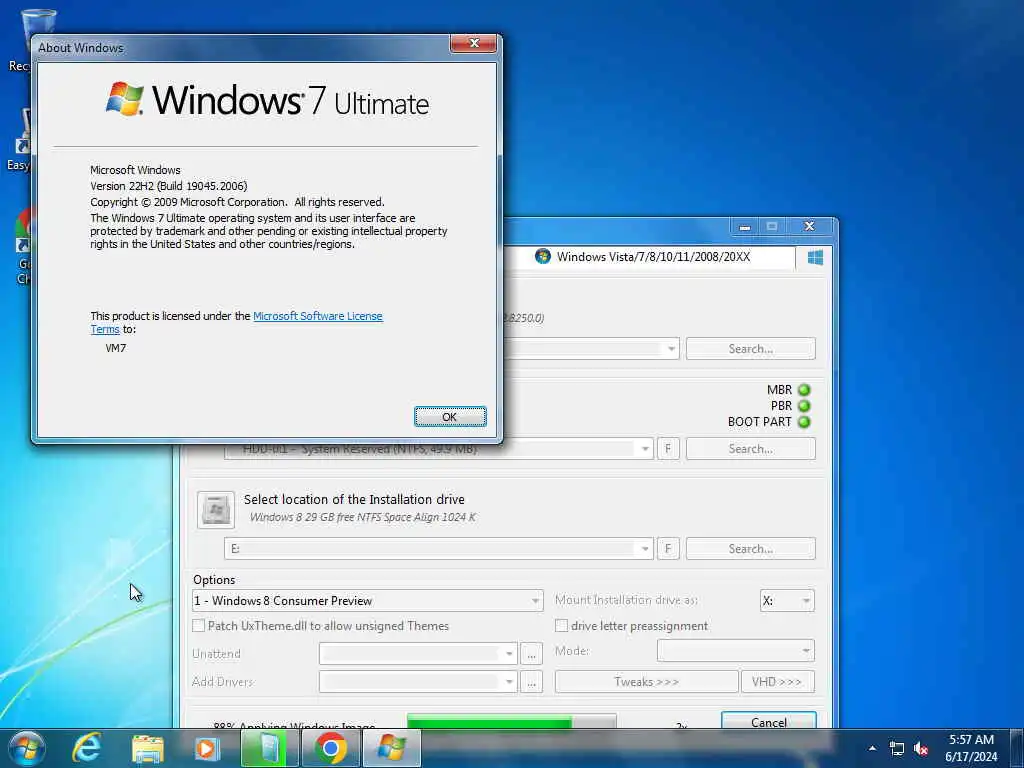Open Google Chrome from the taskbar

330,748
